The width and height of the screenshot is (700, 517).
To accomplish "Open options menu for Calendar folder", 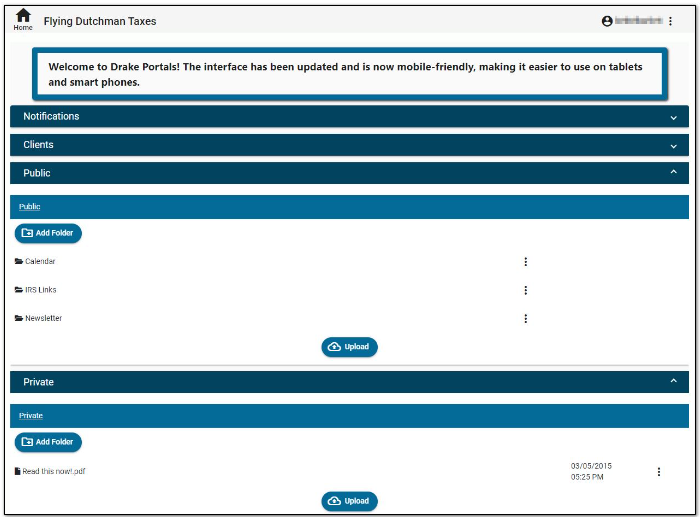I will (525, 262).
